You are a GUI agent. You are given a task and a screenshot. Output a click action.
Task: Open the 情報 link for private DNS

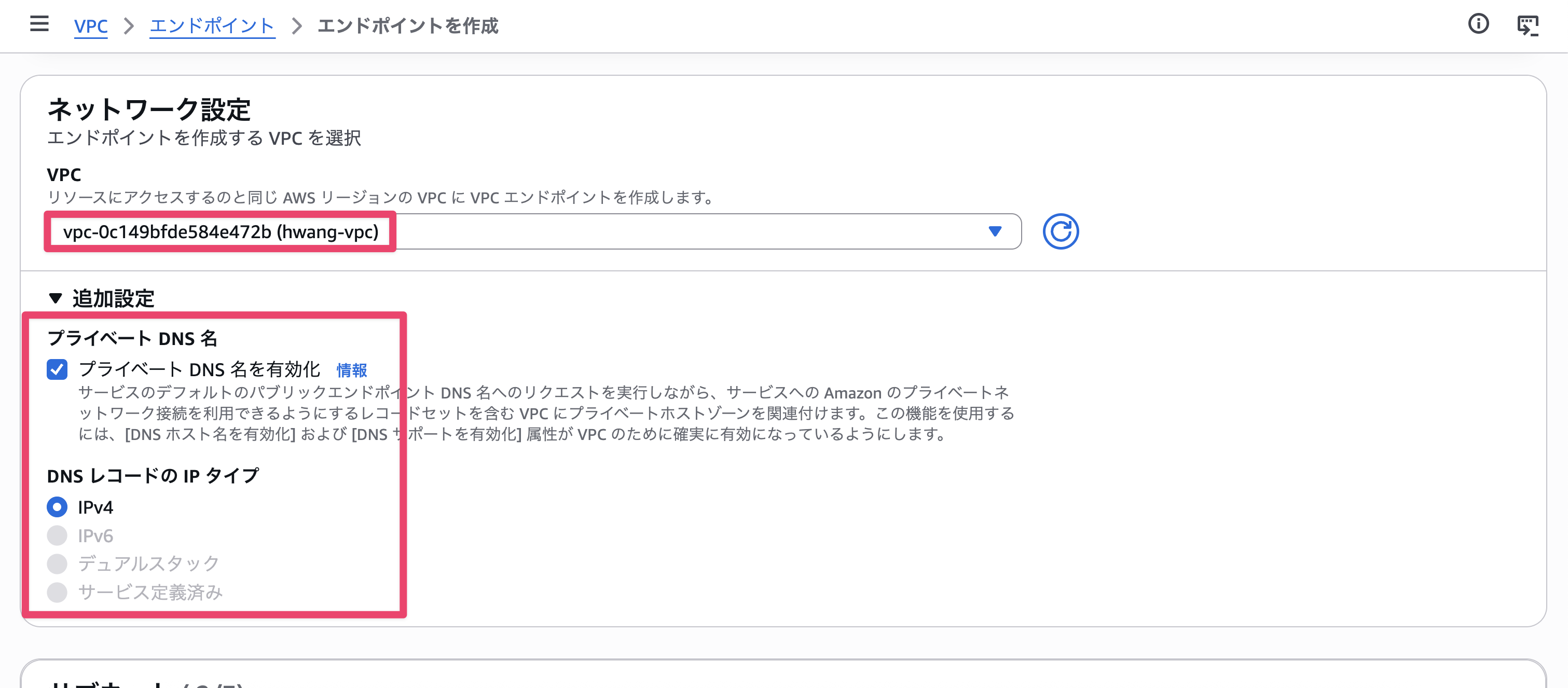pyautogui.click(x=352, y=370)
